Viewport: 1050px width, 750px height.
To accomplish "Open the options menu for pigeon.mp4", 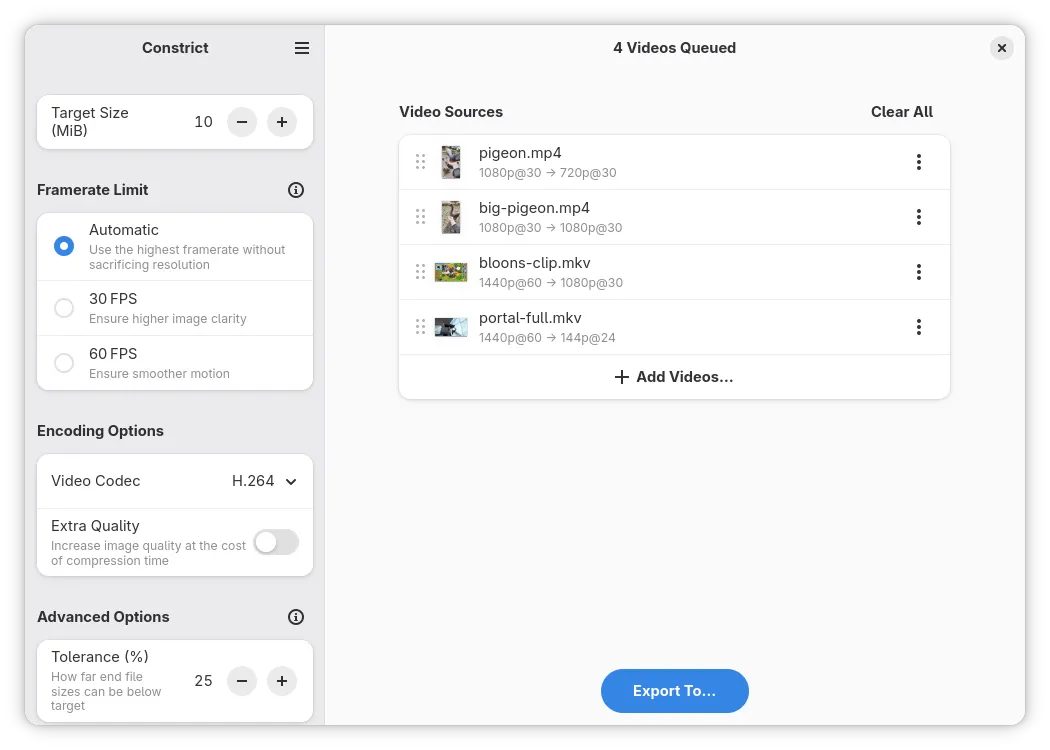I will pos(918,162).
